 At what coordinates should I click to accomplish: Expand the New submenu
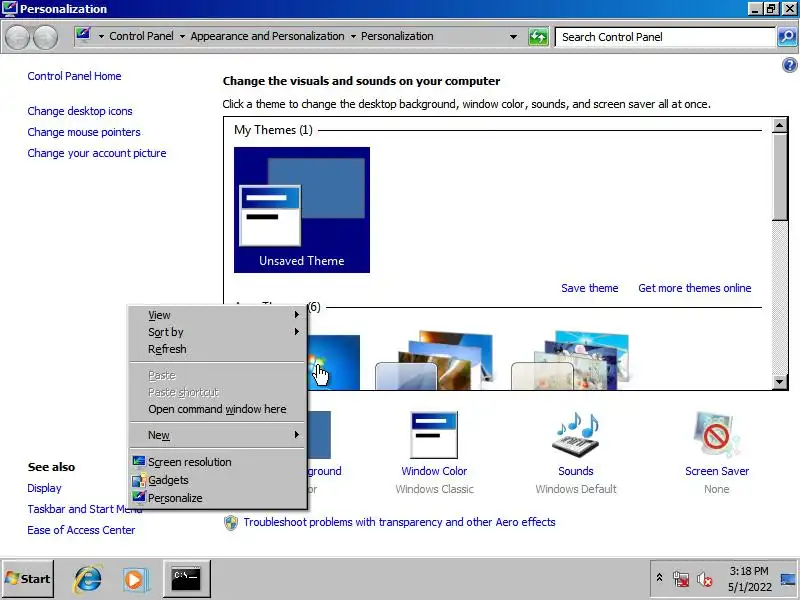tap(218, 435)
